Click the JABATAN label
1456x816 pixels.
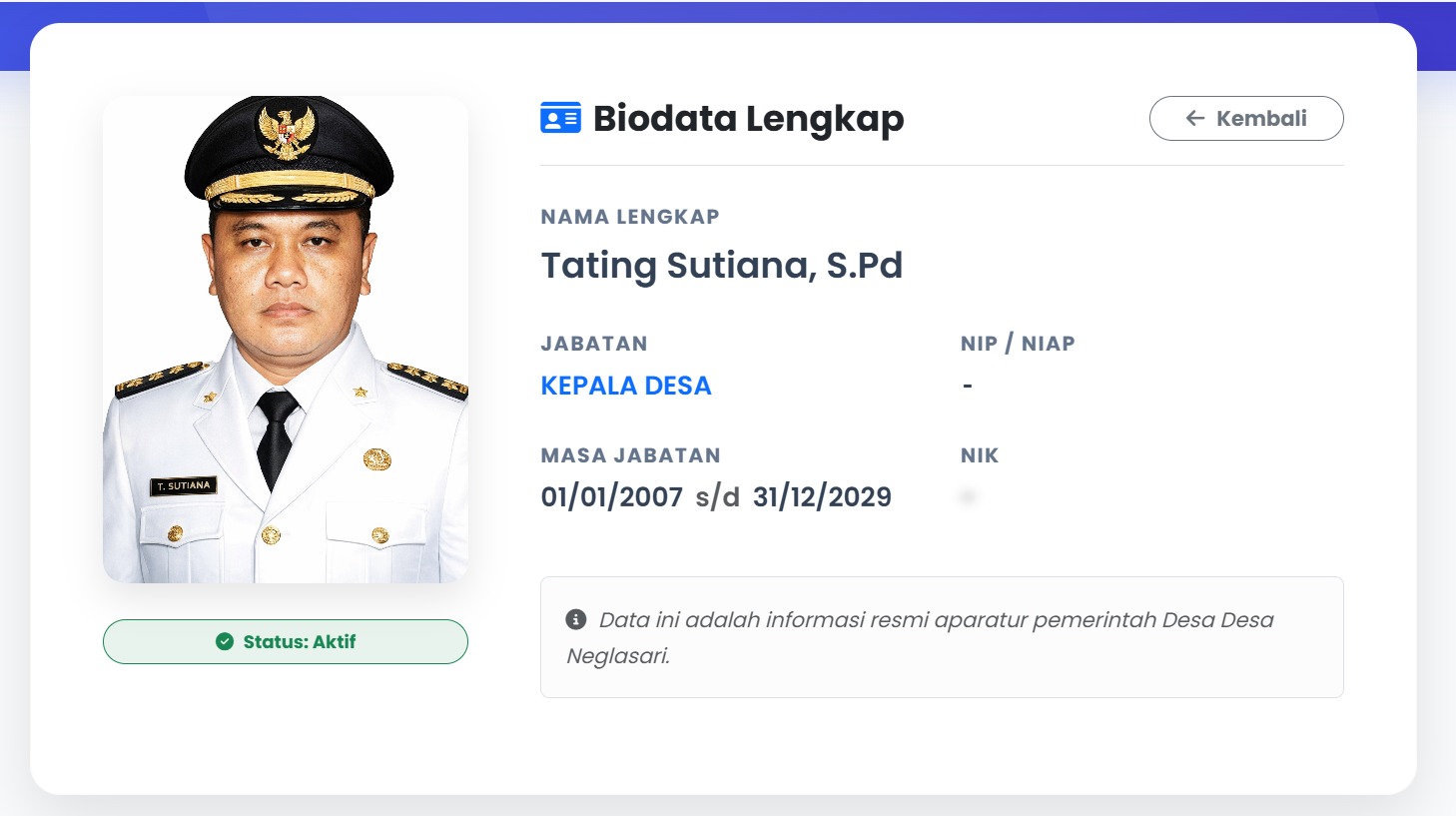[594, 344]
